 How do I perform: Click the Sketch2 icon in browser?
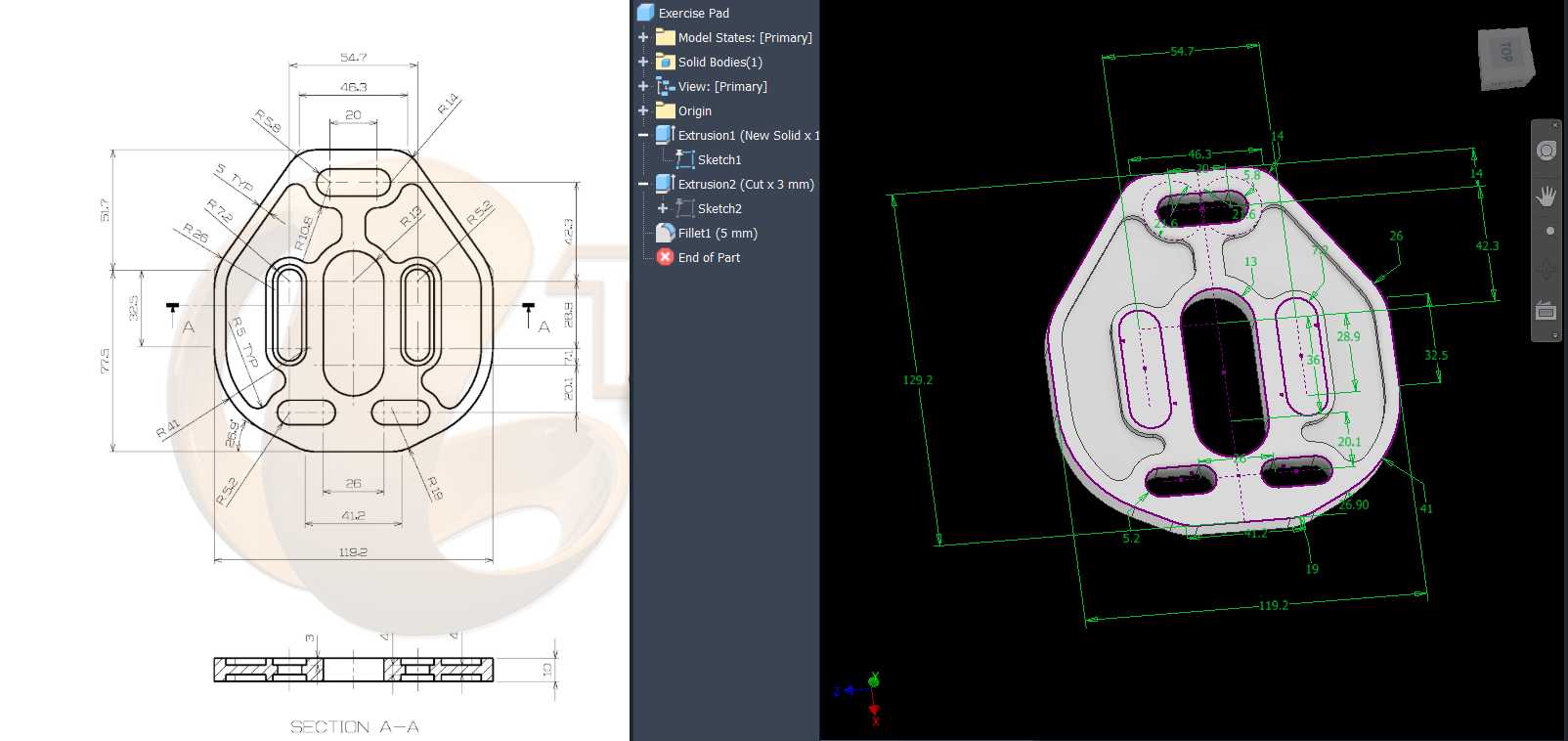685,208
